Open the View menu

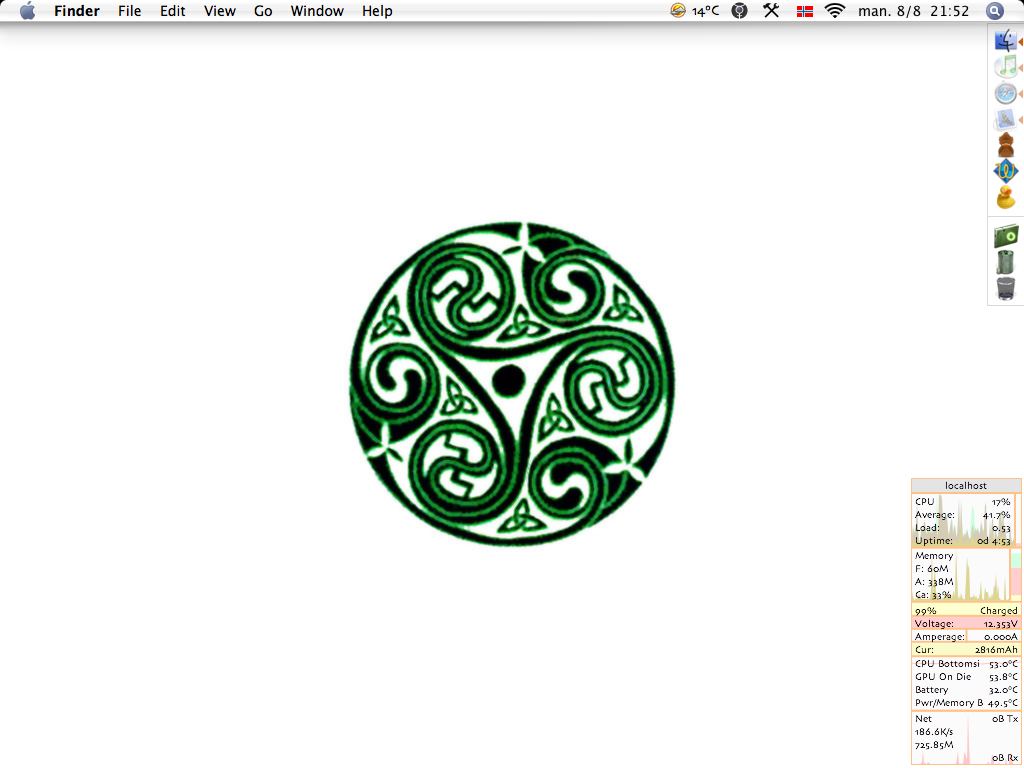click(219, 11)
